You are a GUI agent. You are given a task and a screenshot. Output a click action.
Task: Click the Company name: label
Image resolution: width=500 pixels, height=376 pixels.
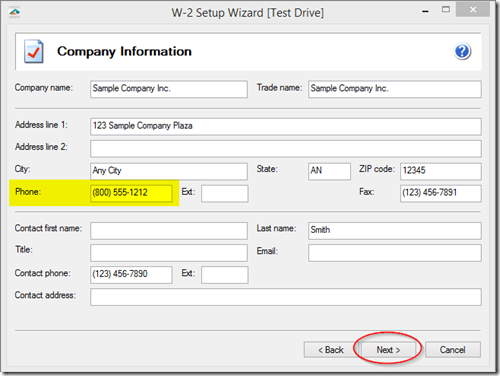(43, 88)
